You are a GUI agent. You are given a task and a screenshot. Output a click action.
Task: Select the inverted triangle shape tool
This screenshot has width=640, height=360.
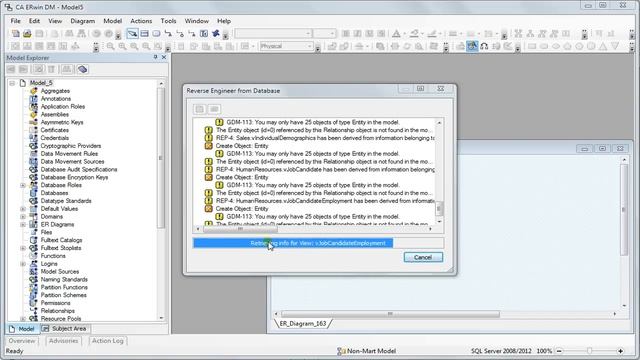(x=615, y=46)
